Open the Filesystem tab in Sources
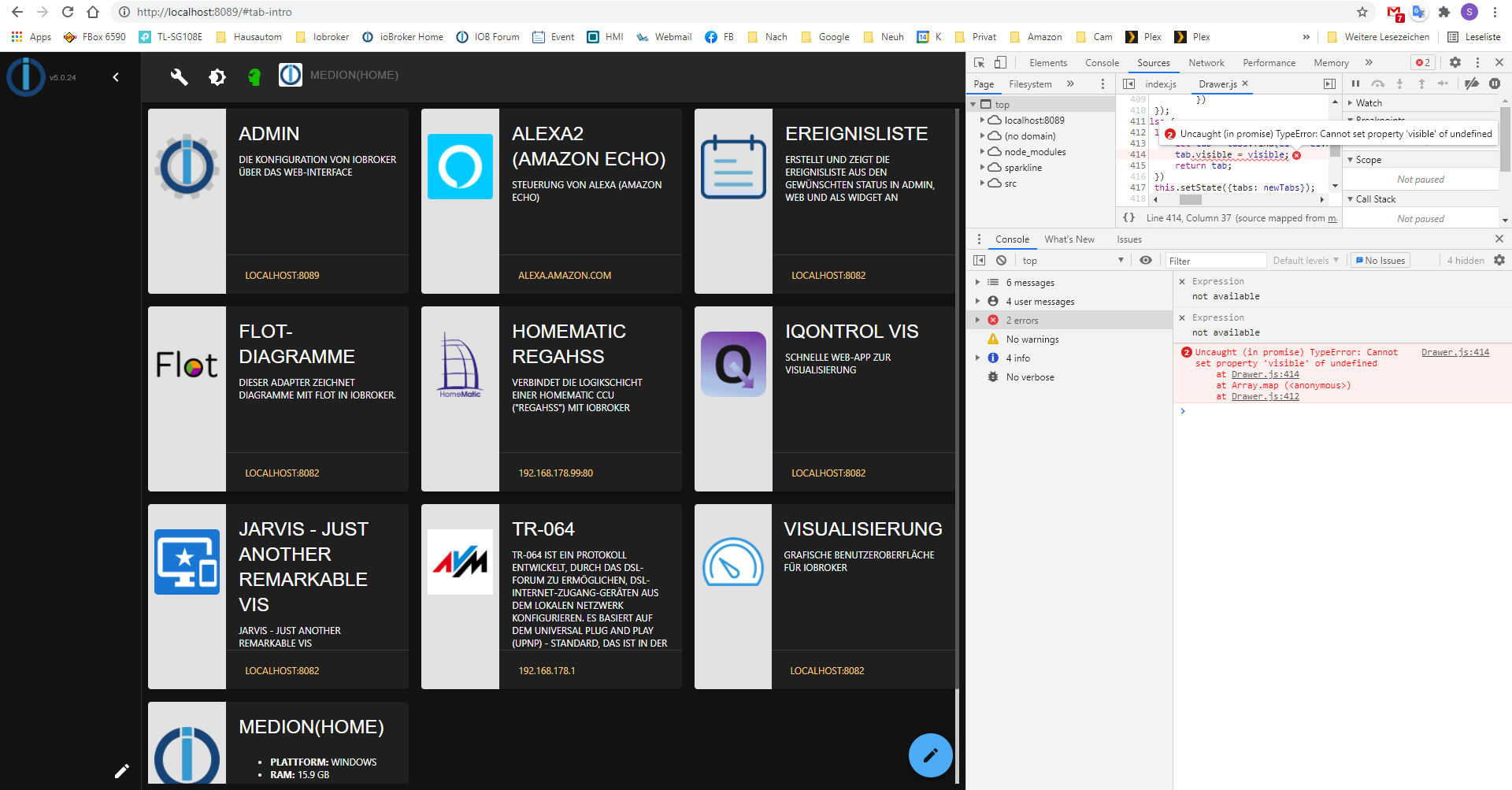Image resolution: width=1512 pixels, height=790 pixels. pyautogui.click(x=1030, y=83)
